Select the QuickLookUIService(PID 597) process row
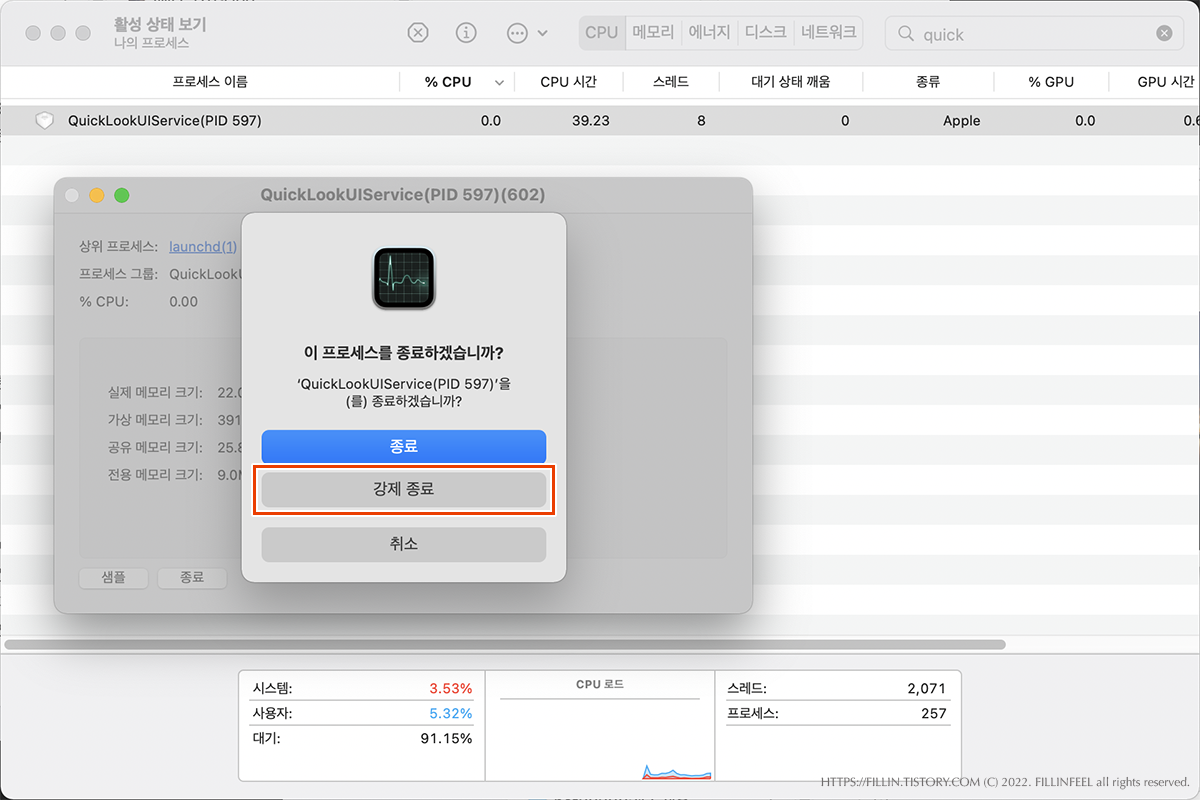 (600, 120)
